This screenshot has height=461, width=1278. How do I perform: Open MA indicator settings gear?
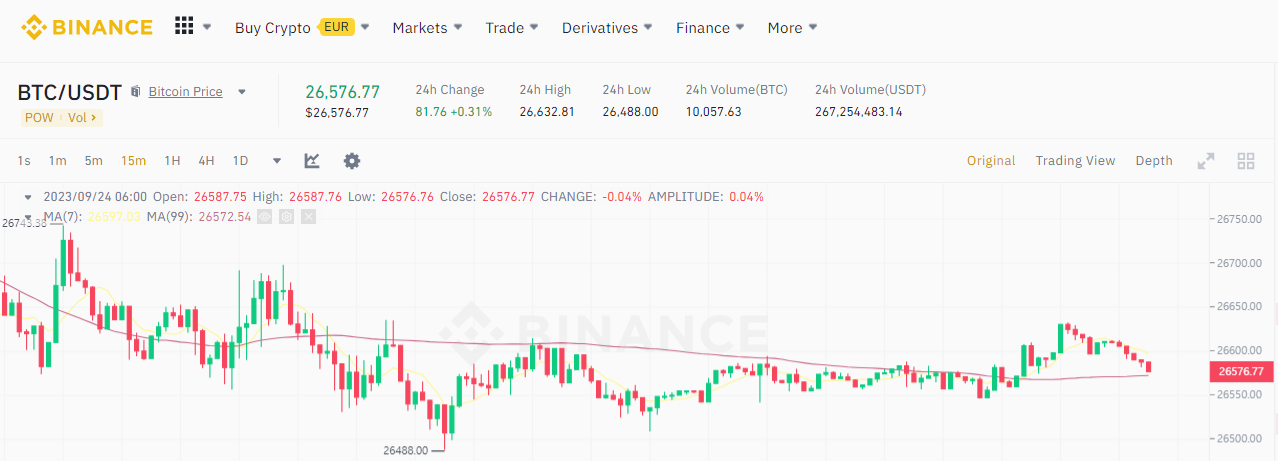[286, 216]
